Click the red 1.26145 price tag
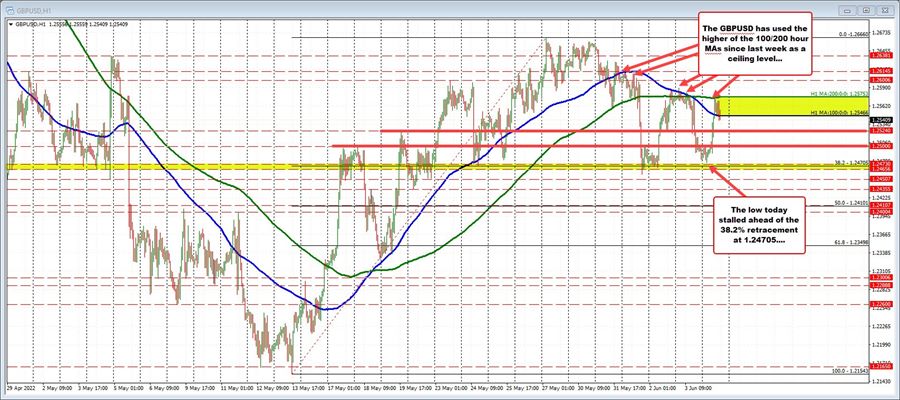Viewport: 900px width, 400px height. pos(881,71)
